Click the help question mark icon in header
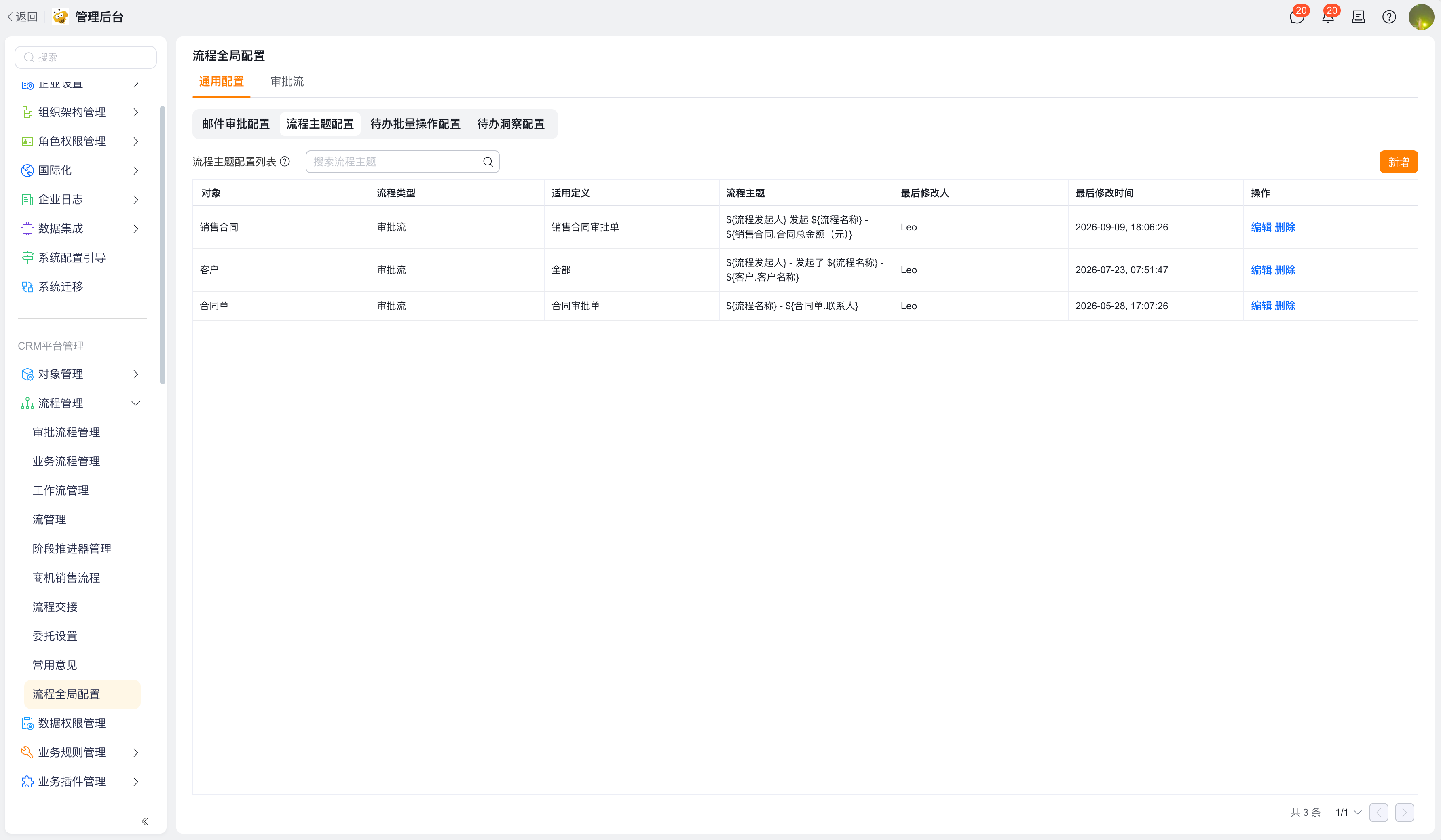The width and height of the screenshot is (1441, 840). tap(1389, 17)
